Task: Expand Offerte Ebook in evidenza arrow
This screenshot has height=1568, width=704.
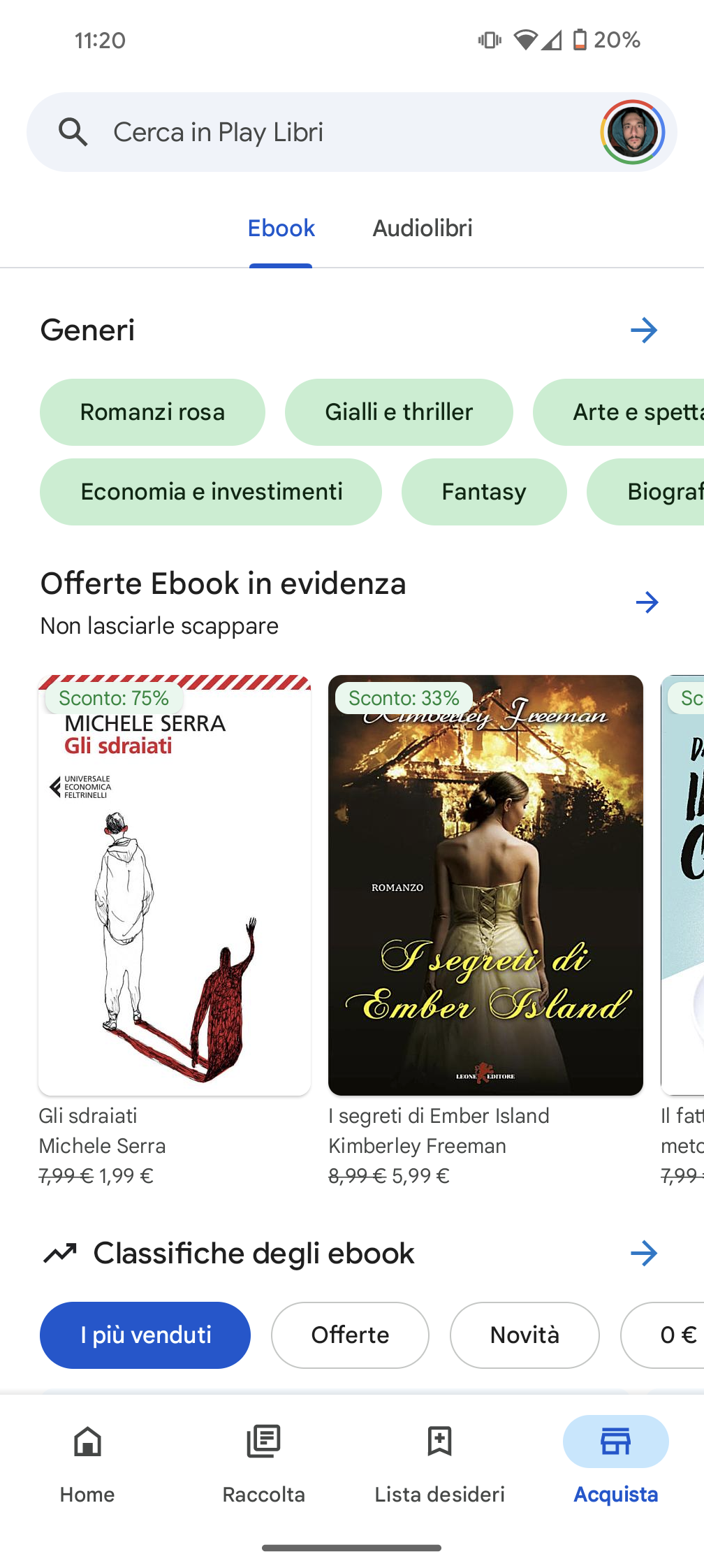Action: click(x=647, y=602)
